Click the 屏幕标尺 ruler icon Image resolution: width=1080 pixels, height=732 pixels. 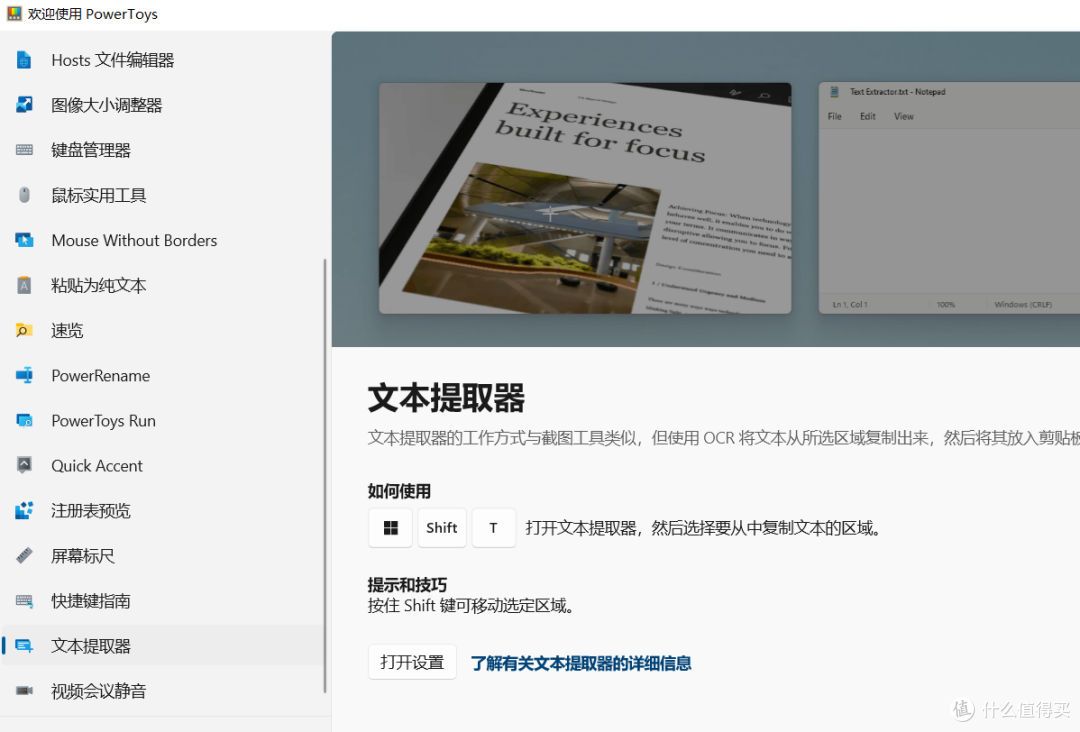[23, 555]
